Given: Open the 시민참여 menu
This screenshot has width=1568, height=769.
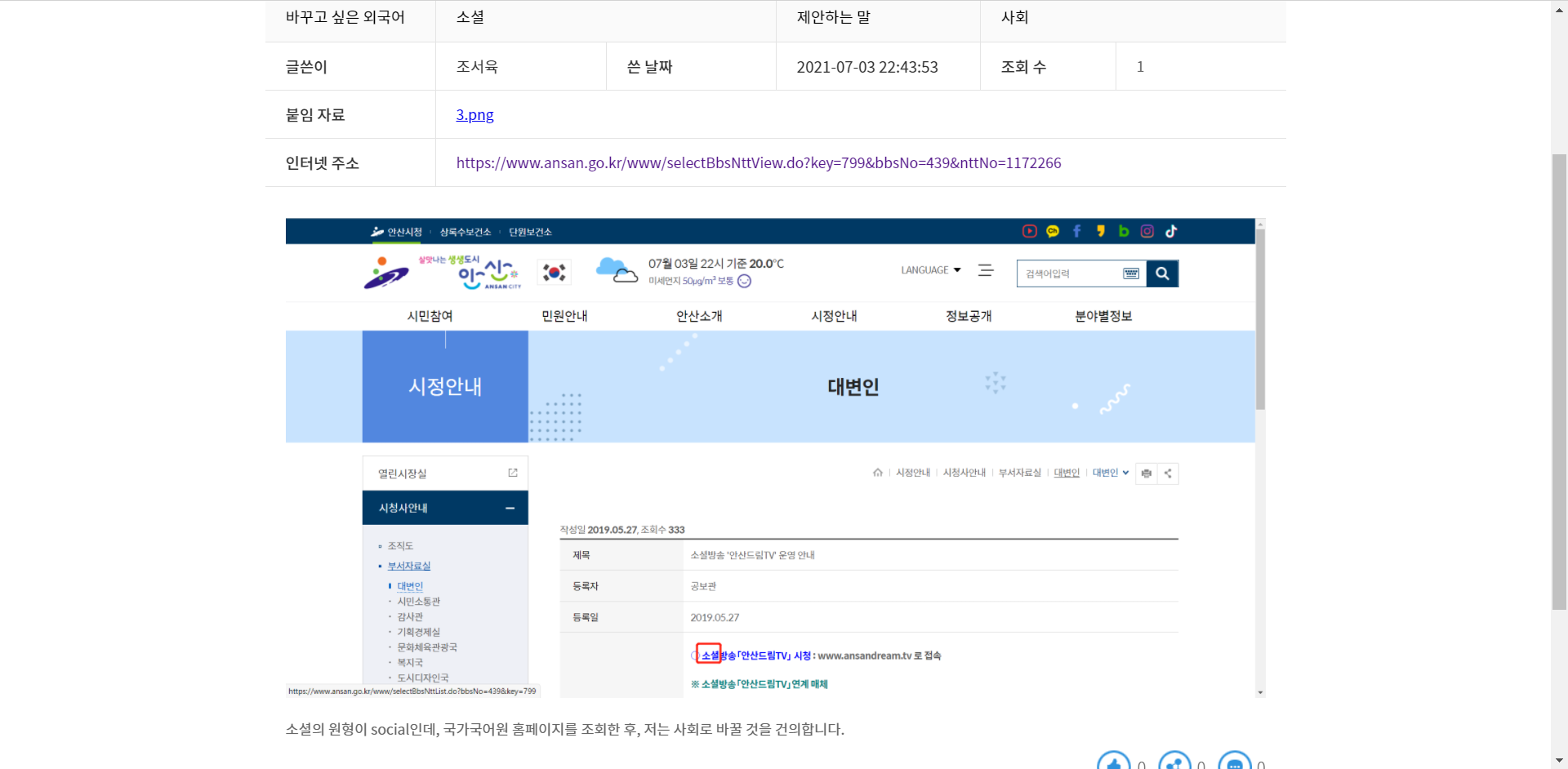Looking at the screenshot, I should point(430,316).
